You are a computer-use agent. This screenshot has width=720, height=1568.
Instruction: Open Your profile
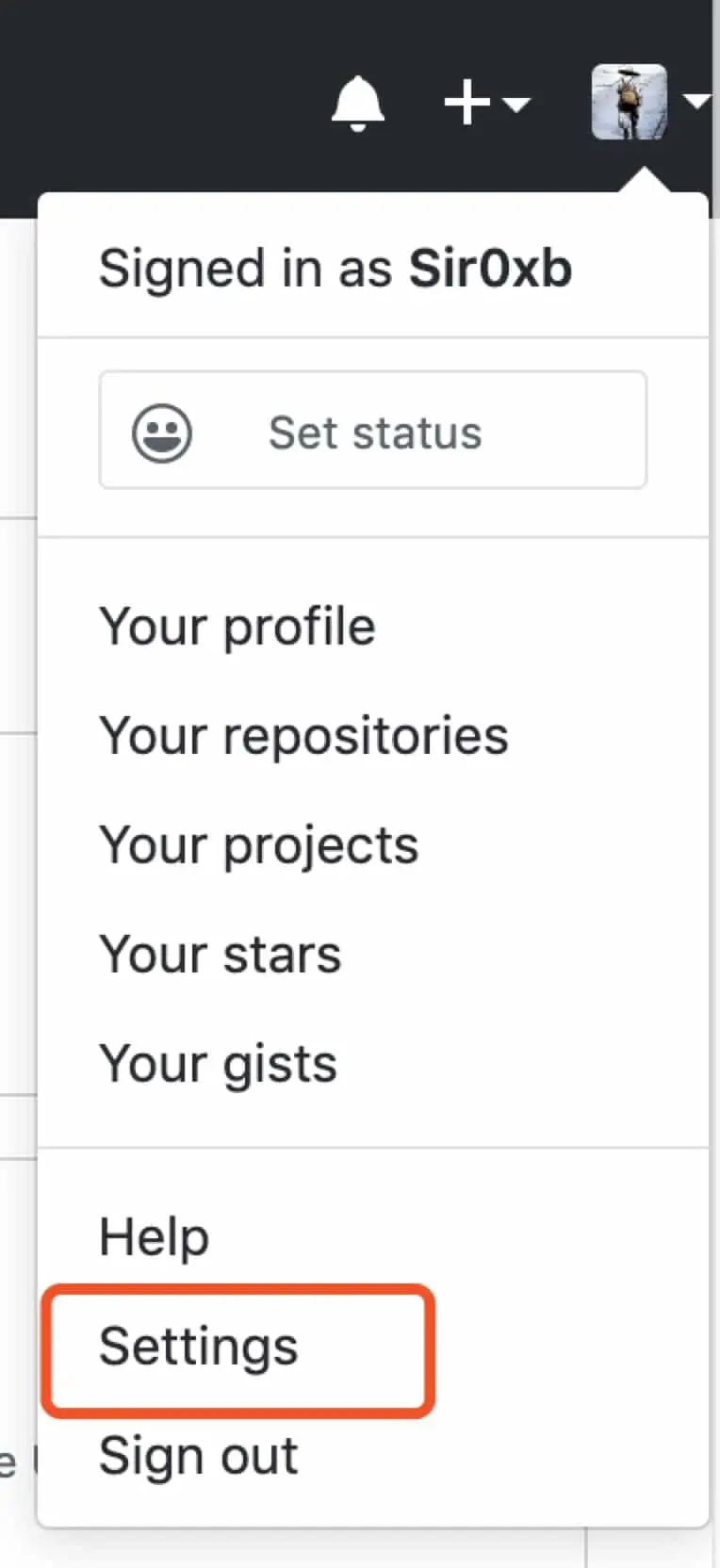pos(237,627)
